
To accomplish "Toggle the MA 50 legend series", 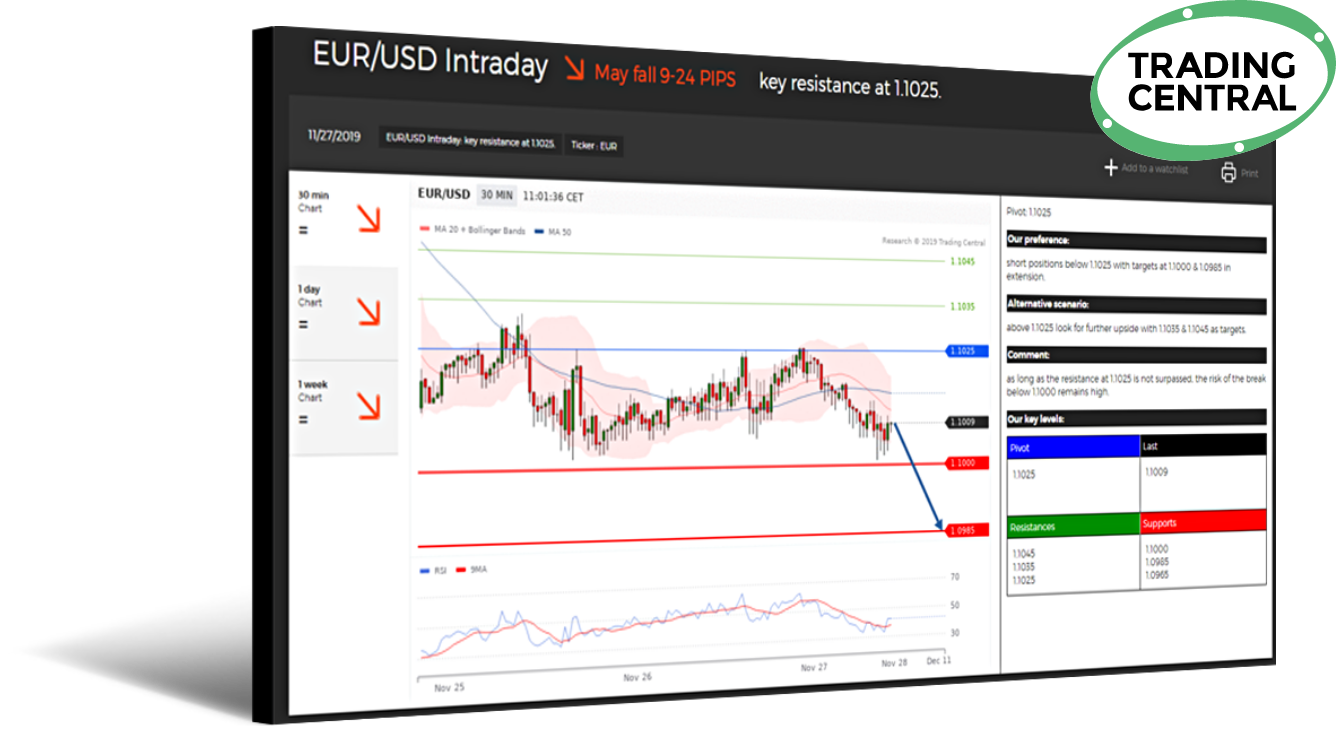I will tap(557, 231).
